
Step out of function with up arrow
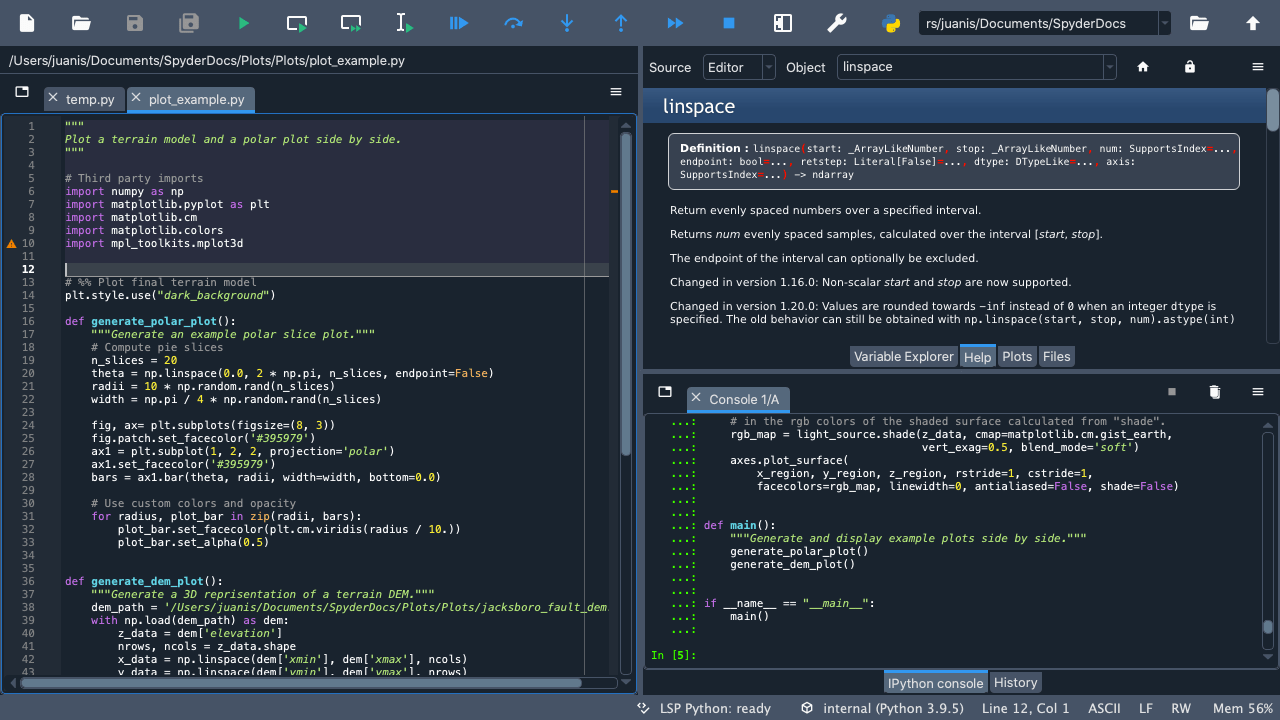point(621,23)
